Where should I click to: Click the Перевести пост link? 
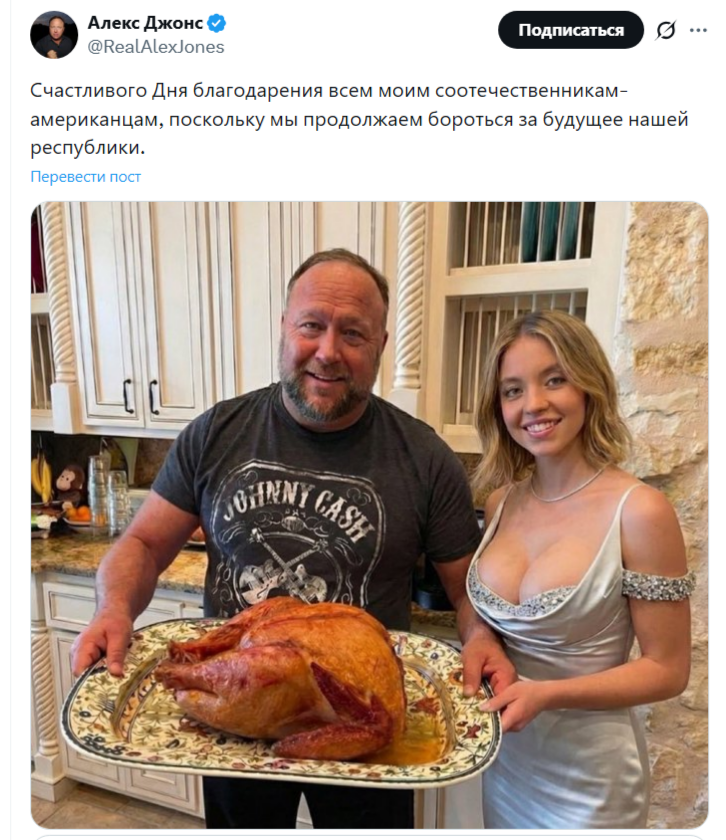[86, 177]
